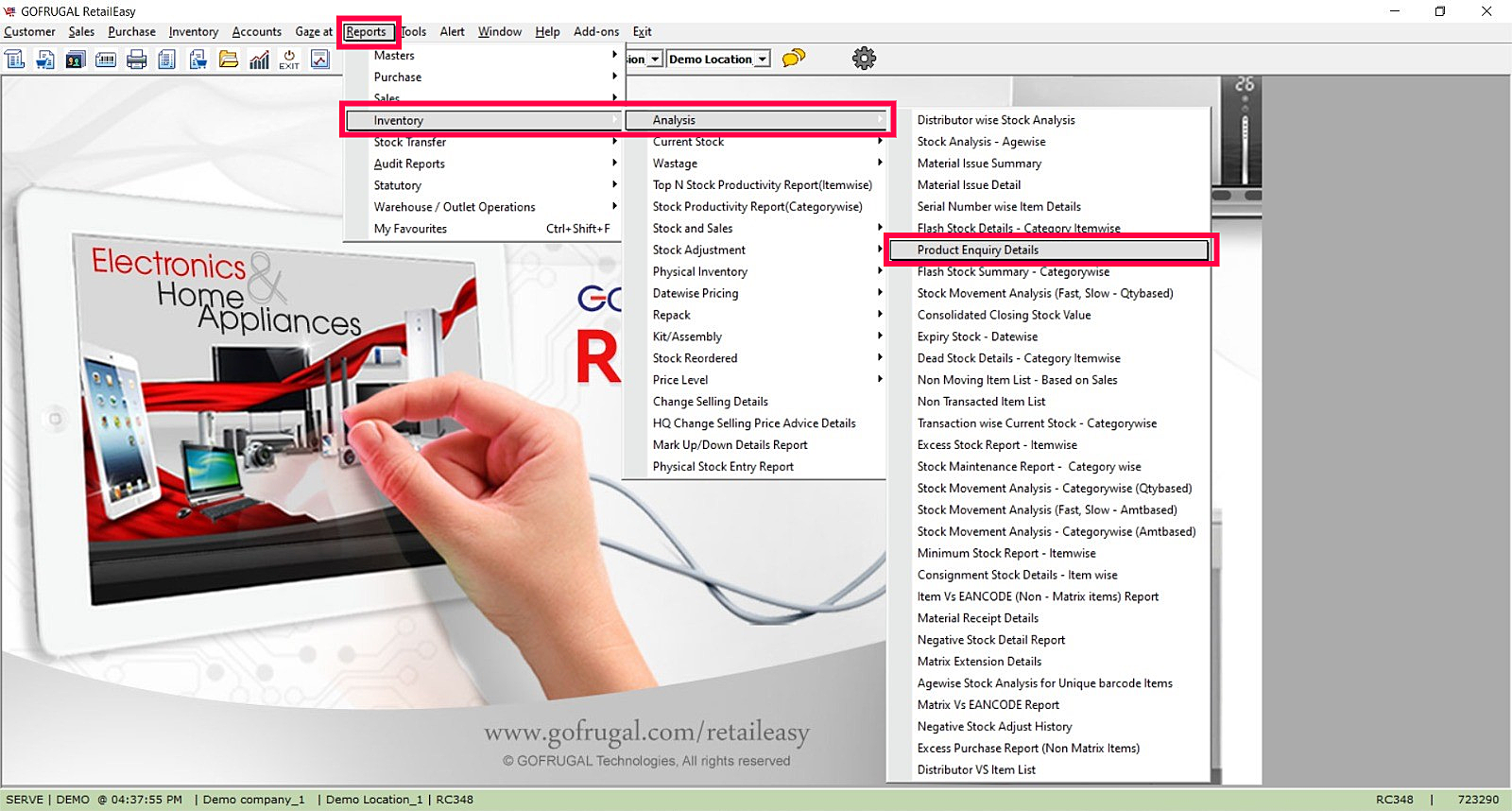Select Stock Analysis - Agewise report
Image resolution: width=1512 pixels, height=811 pixels.
(x=1050, y=142)
